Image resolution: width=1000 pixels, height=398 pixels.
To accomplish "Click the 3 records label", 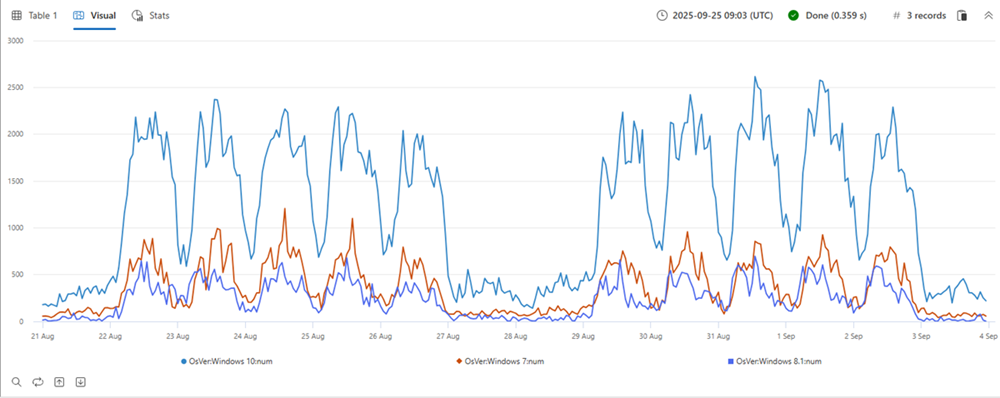I will (927, 15).
